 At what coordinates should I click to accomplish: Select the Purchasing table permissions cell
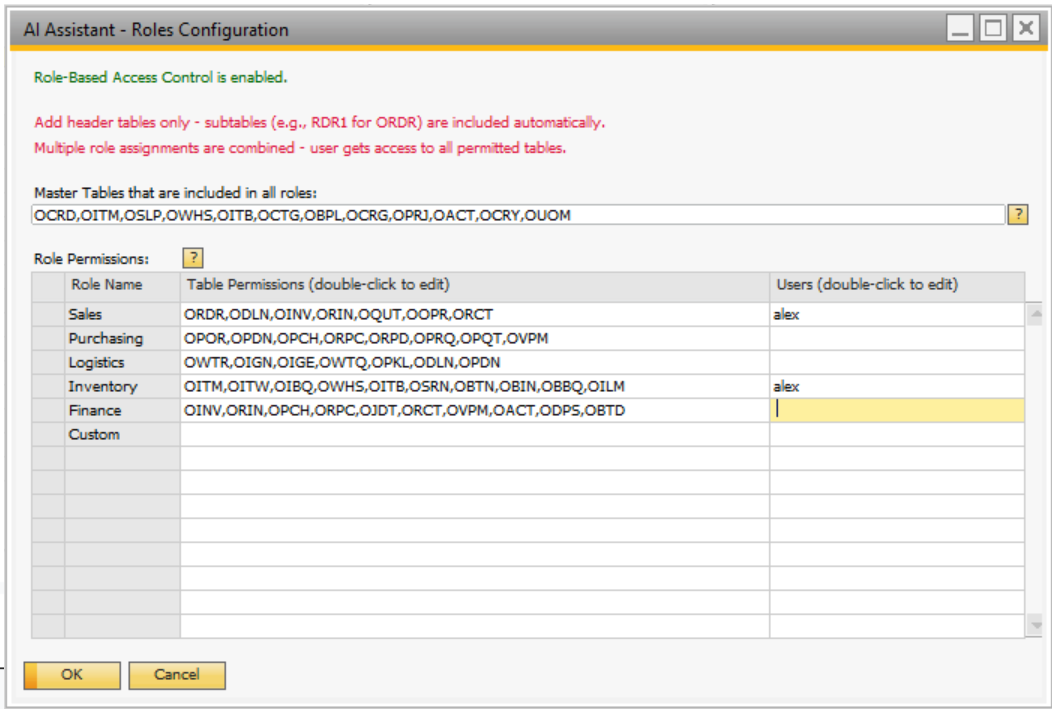pos(474,339)
